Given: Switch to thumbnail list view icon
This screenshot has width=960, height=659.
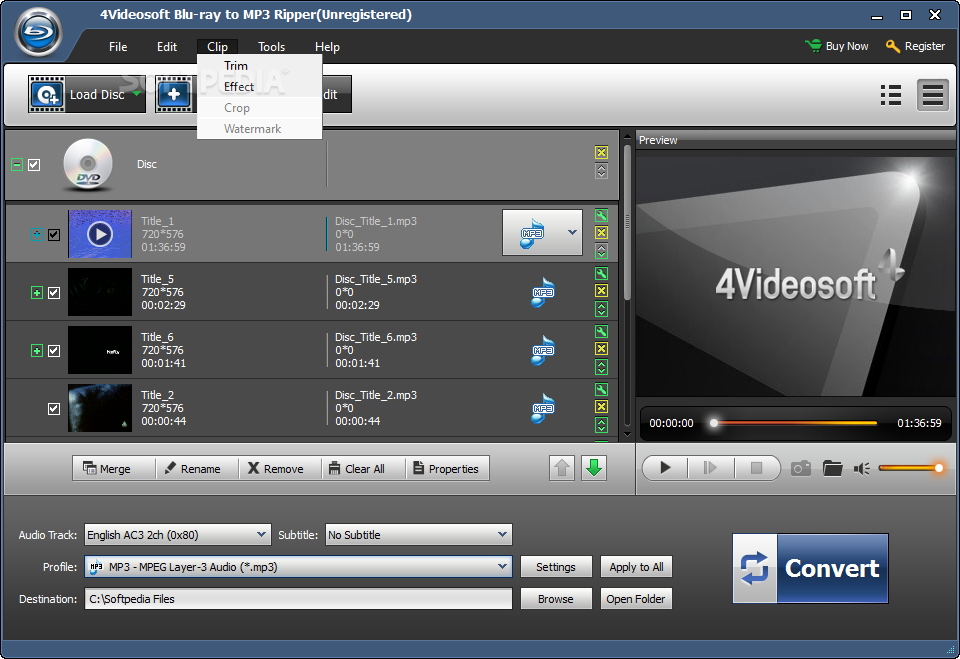Looking at the screenshot, I should tap(891, 95).
